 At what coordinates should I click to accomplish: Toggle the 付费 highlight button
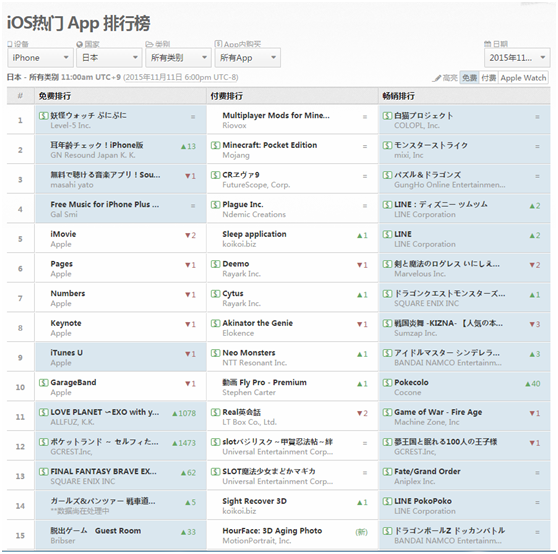point(488,78)
